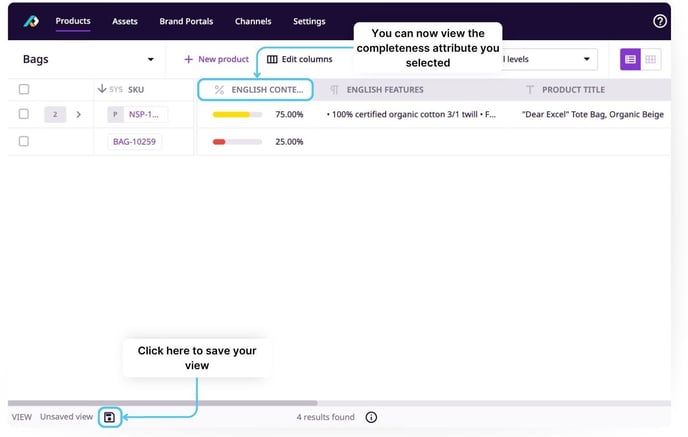
Task: Click the app logo icon
Action: (31, 21)
